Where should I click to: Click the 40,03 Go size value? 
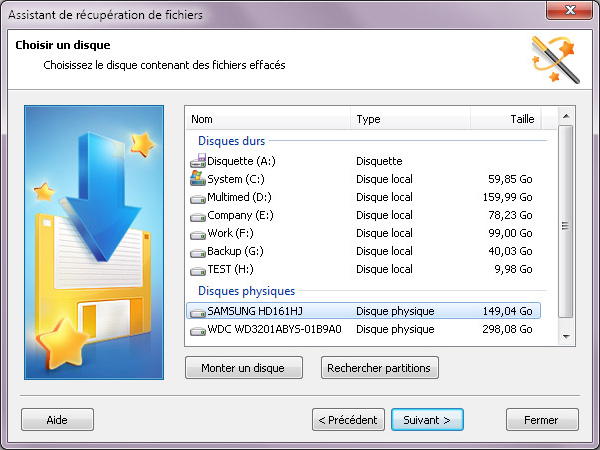(510, 251)
